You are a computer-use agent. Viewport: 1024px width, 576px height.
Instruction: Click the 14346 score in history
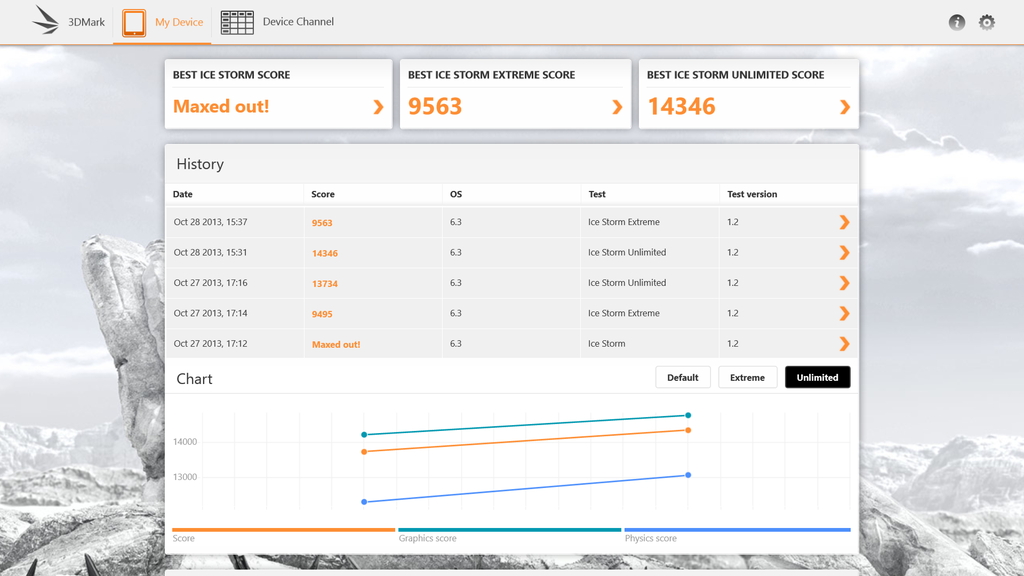pyautogui.click(x=325, y=253)
